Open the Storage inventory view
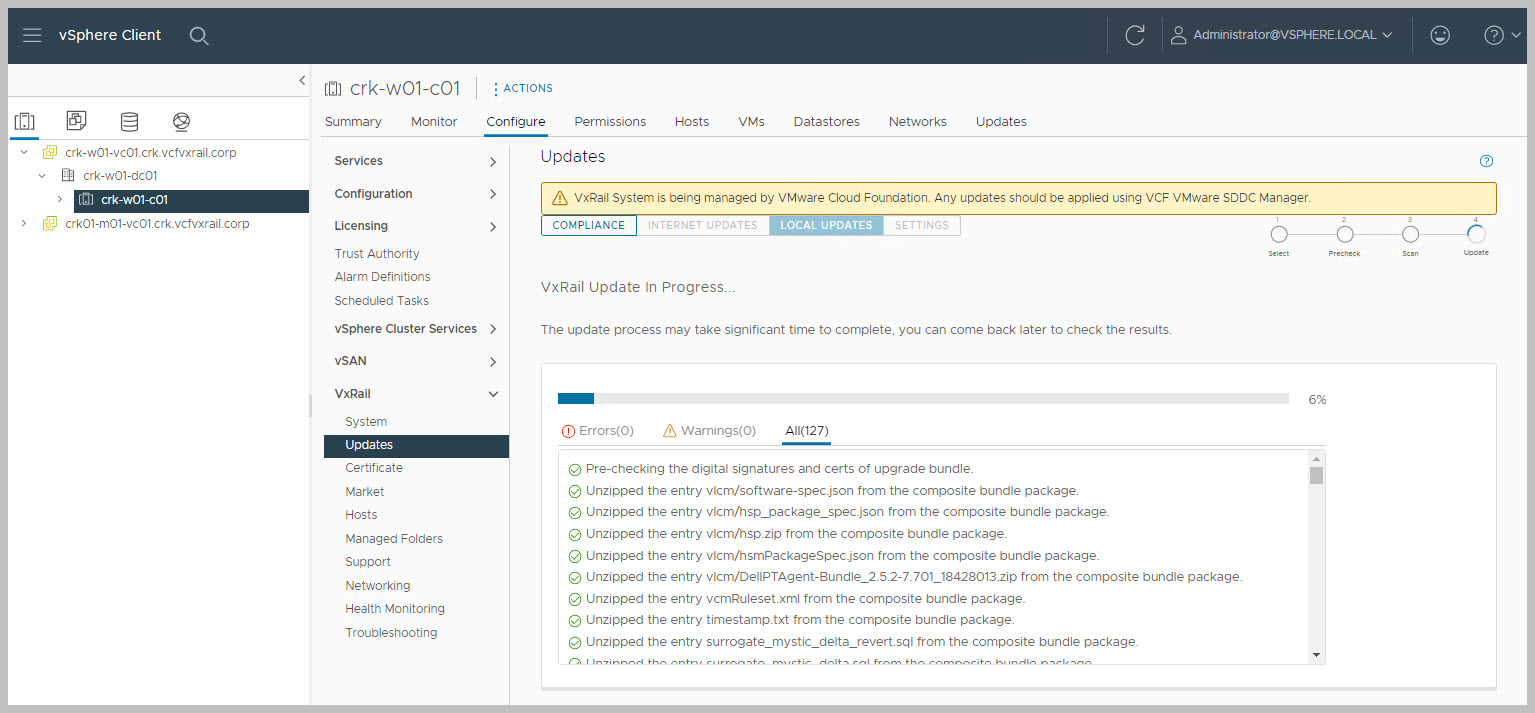The image size is (1535, 713). tap(129, 122)
